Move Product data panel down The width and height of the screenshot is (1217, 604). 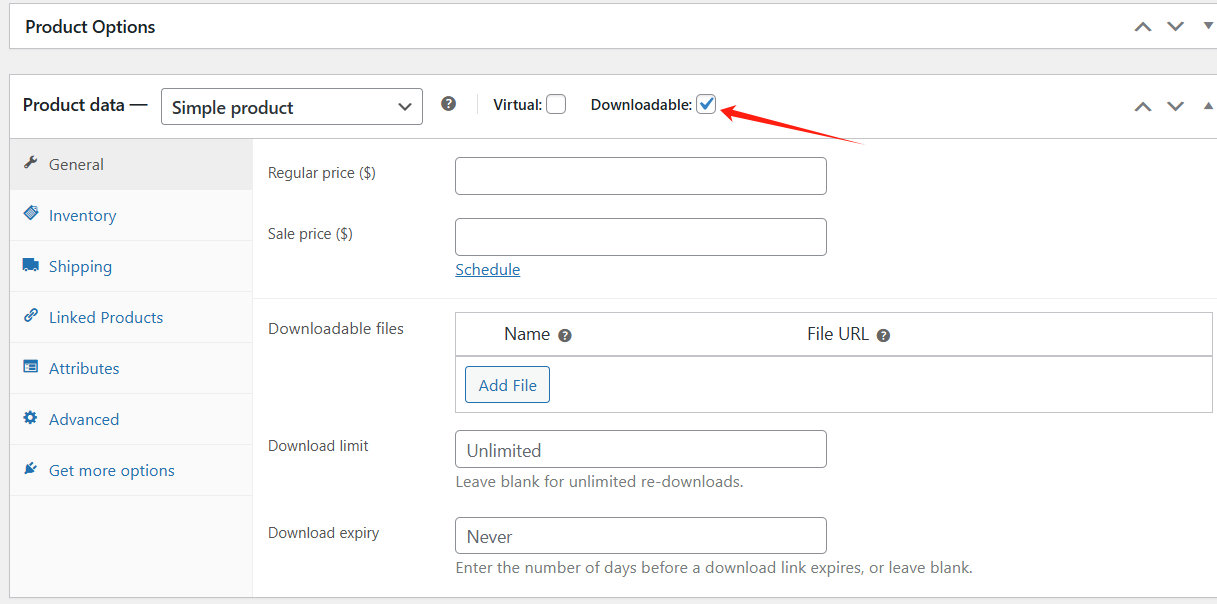(x=1175, y=106)
